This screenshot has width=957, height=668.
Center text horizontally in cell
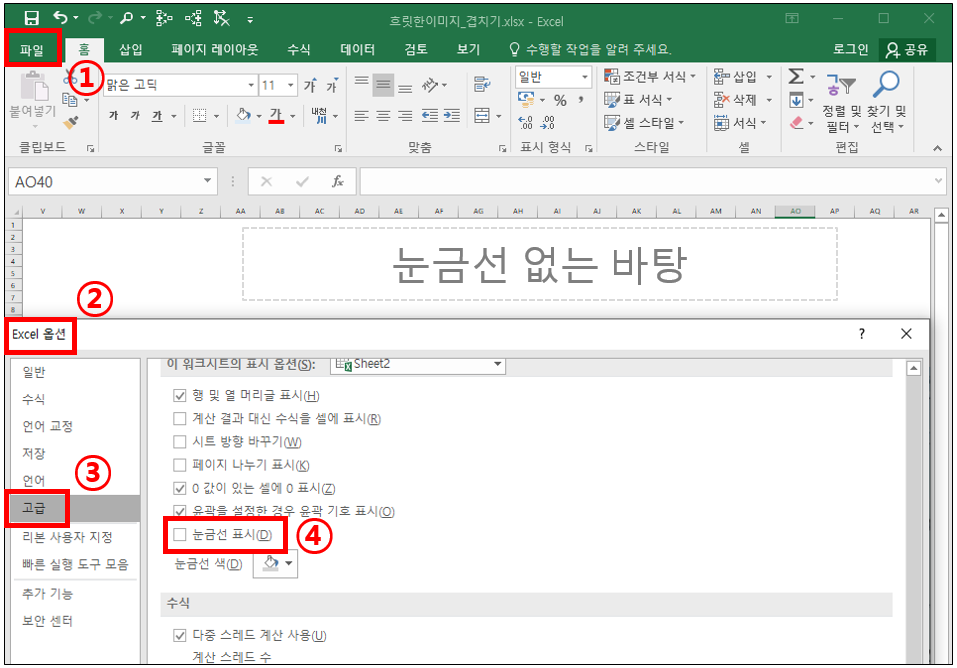383,115
